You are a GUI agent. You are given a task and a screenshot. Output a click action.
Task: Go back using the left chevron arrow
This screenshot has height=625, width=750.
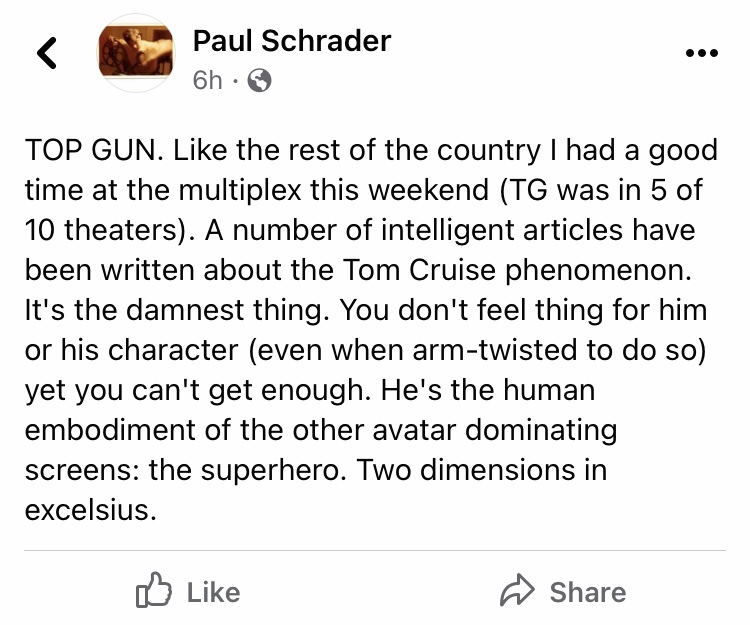click(46, 54)
